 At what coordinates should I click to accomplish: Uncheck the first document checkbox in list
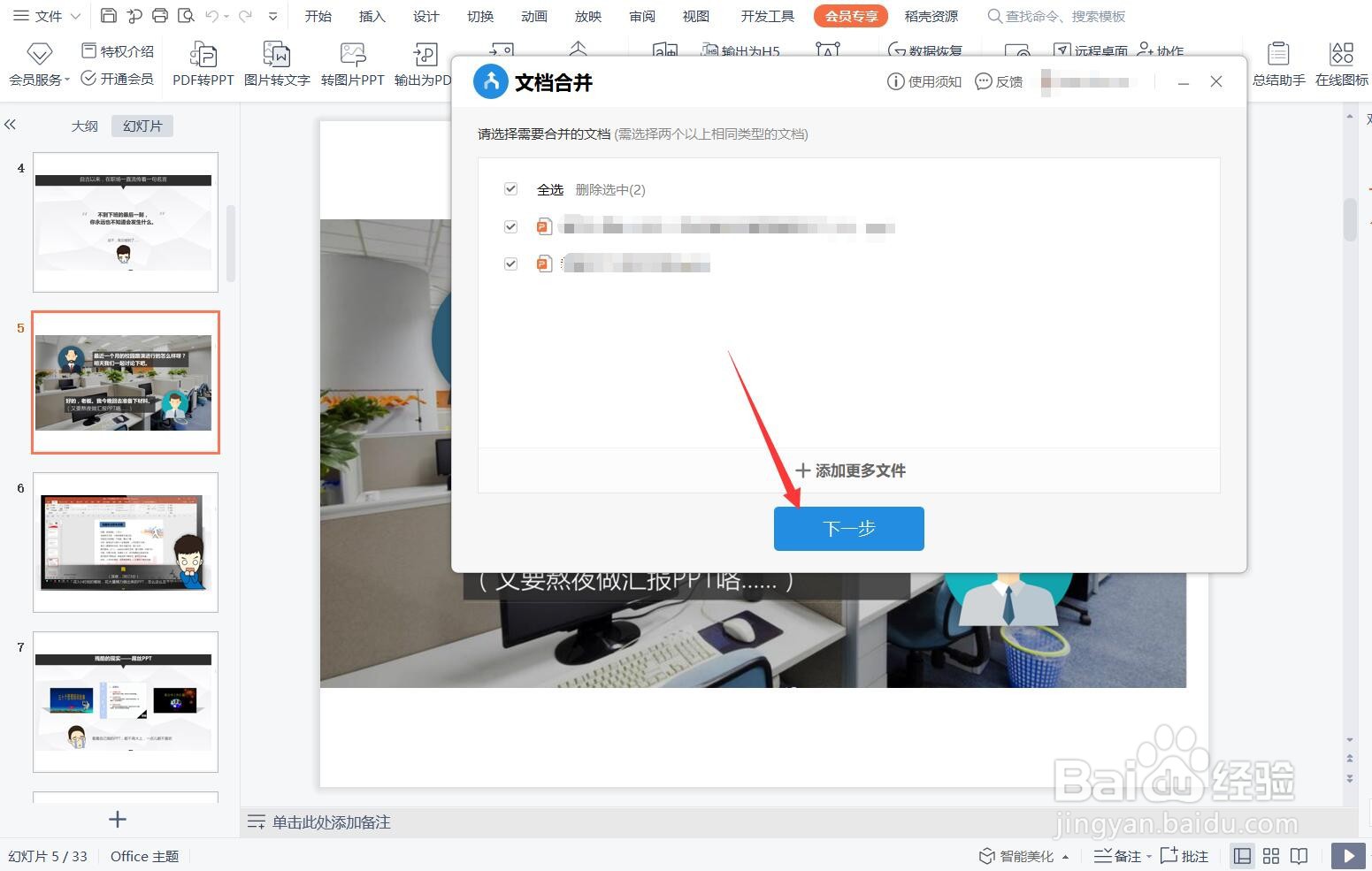(510, 226)
